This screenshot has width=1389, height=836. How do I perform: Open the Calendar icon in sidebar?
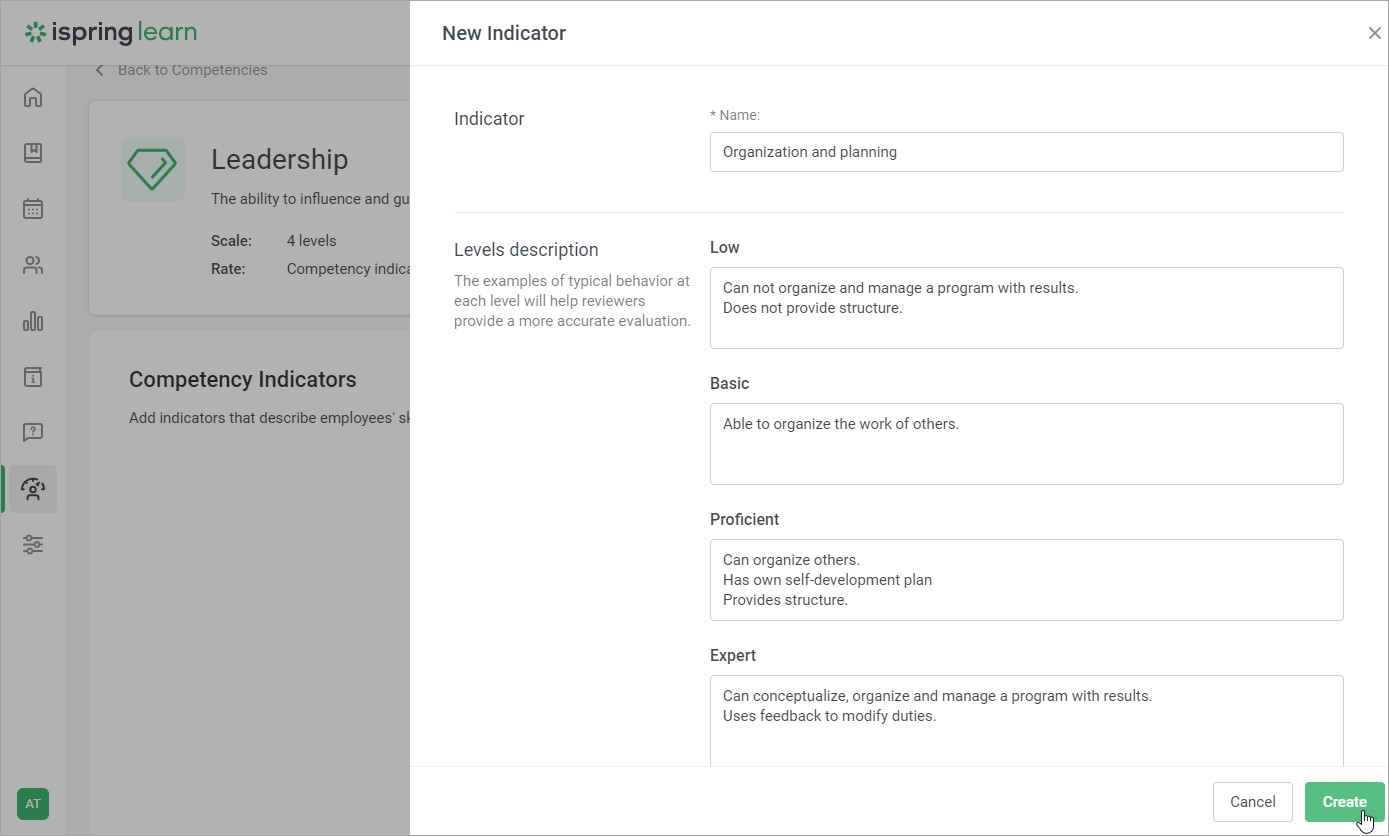tap(33, 209)
